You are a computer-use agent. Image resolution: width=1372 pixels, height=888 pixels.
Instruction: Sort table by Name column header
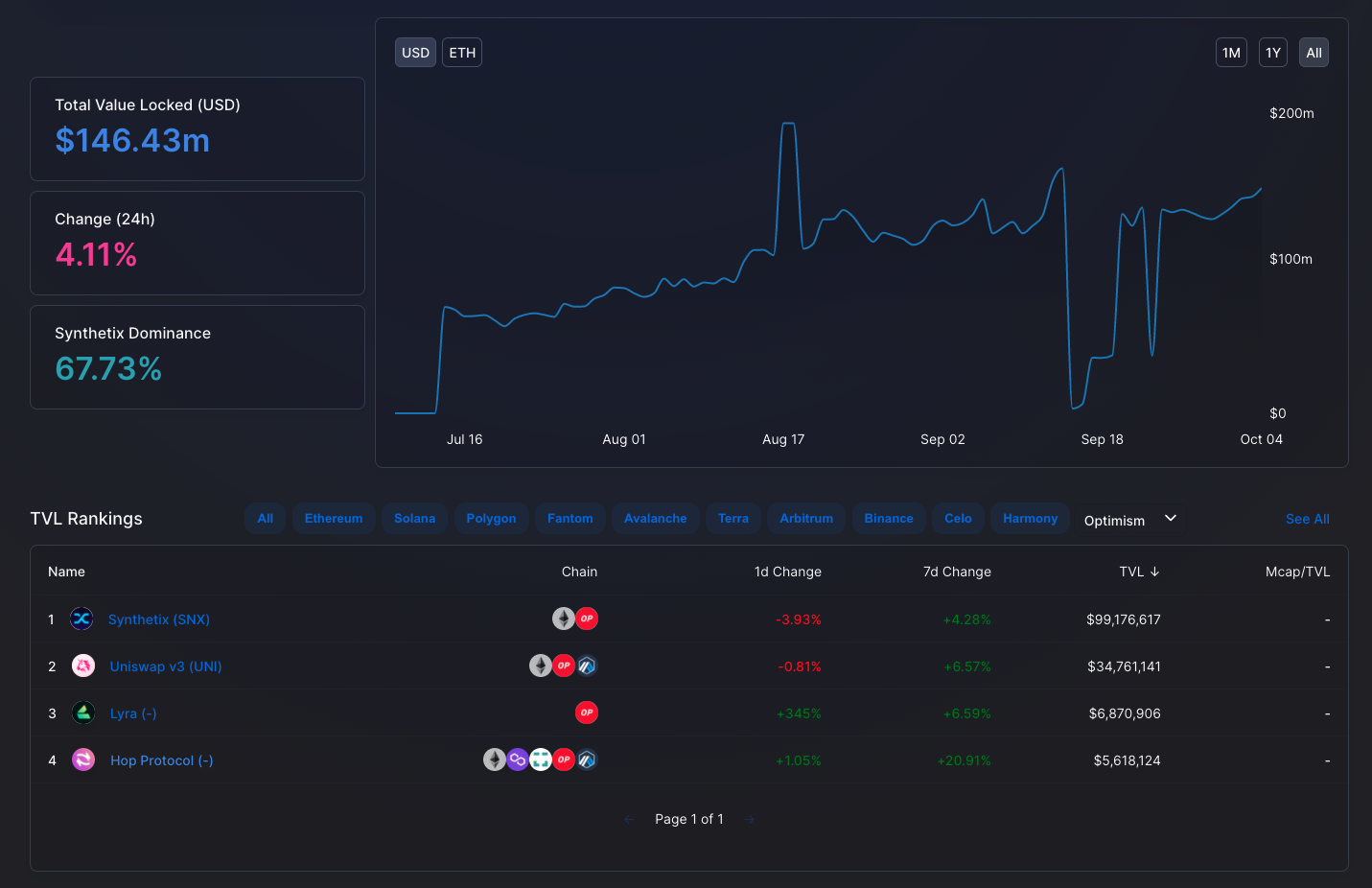pyautogui.click(x=66, y=572)
